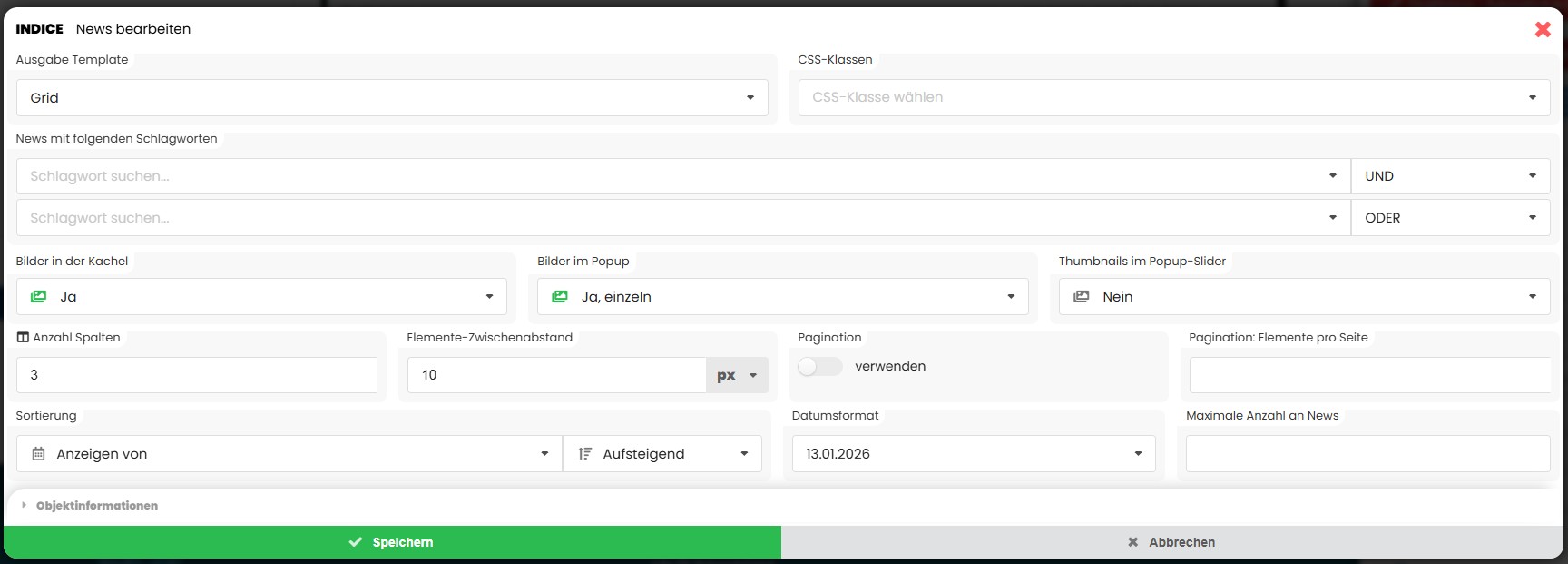Open the px unit selector
Screen dimensions: 1568x564
[737, 375]
